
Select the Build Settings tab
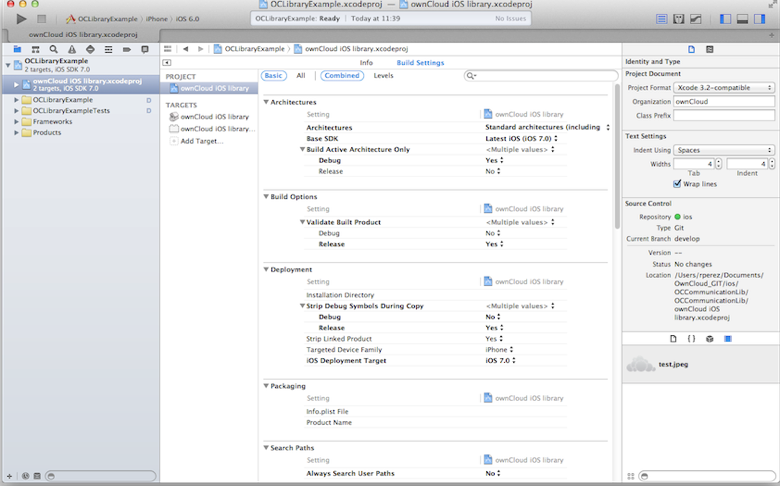pyautogui.click(x=420, y=62)
